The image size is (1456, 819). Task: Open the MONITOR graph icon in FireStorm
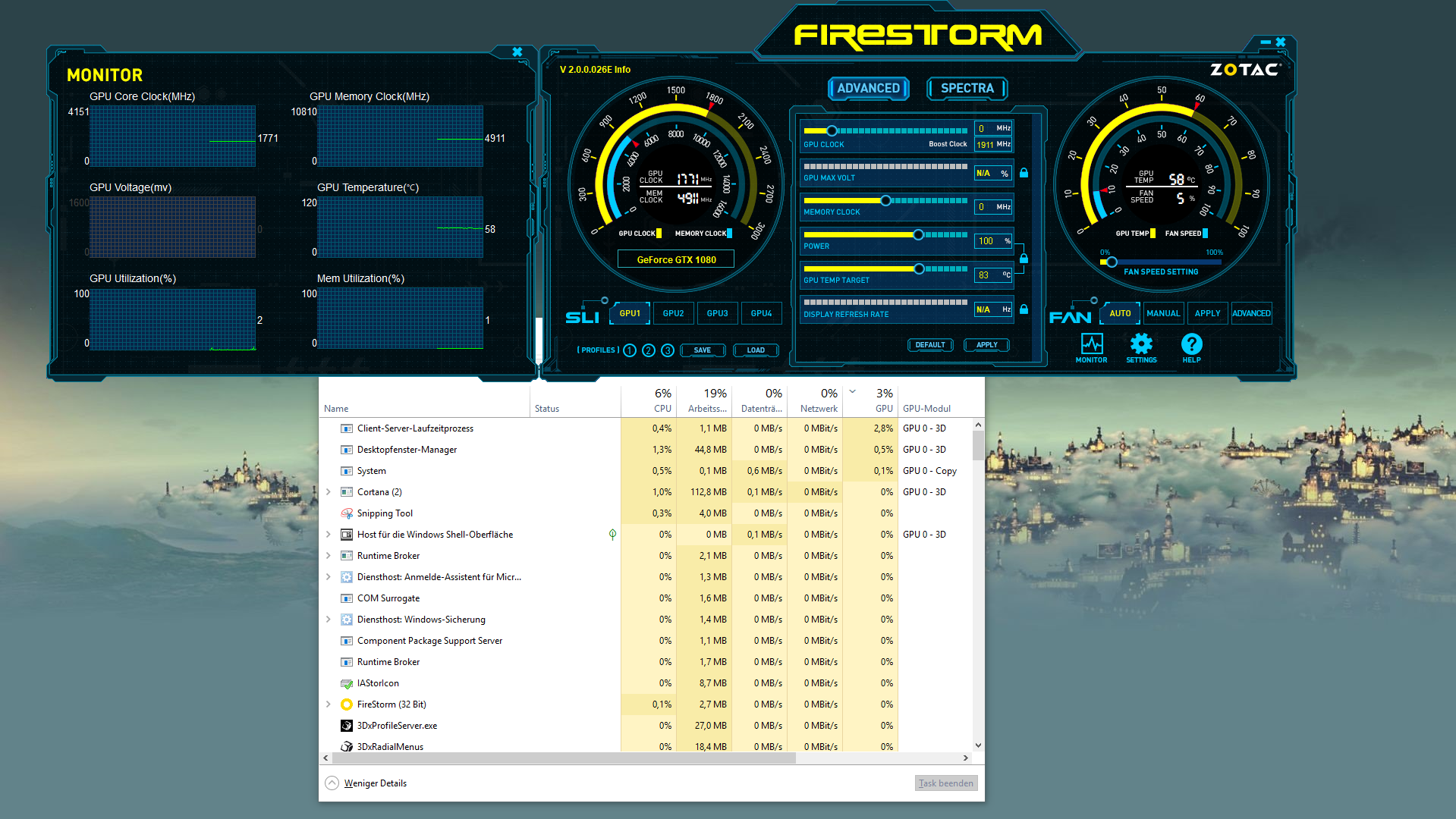click(1092, 344)
